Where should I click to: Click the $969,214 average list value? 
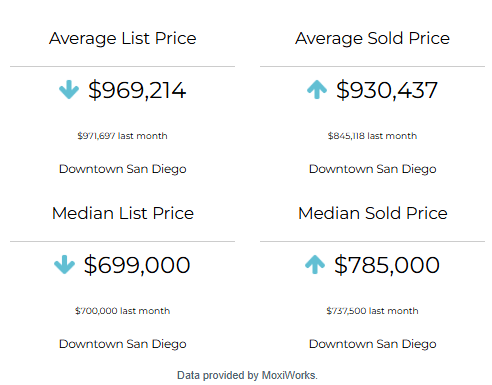pos(137,90)
